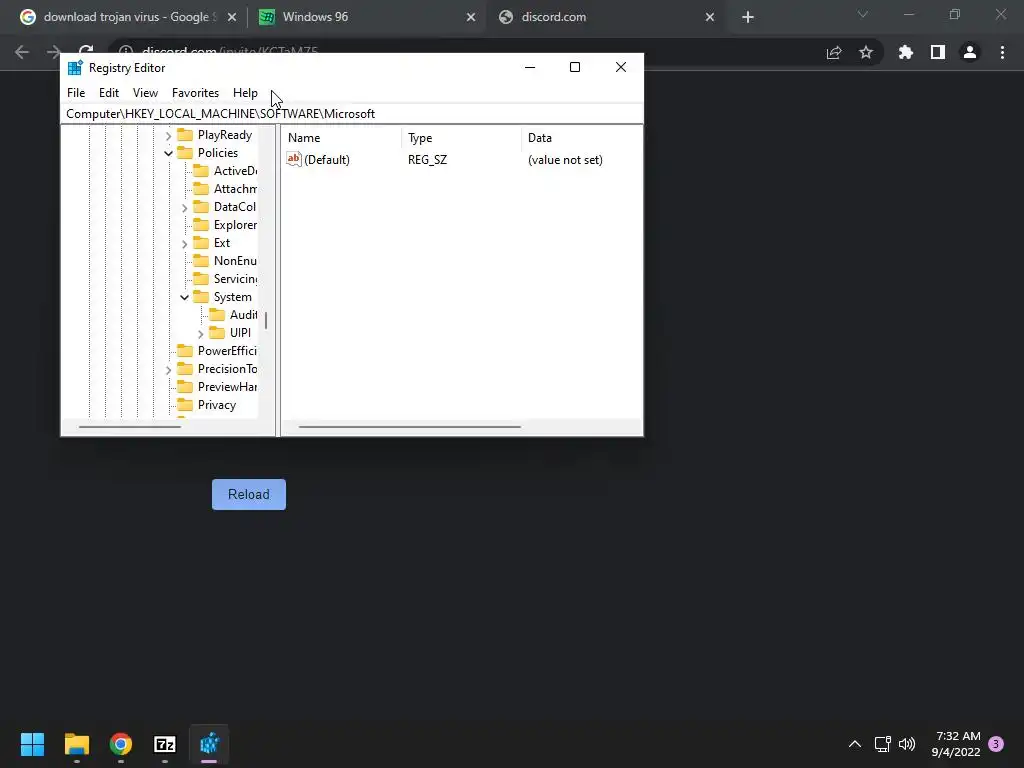Screen dimensions: 1024x768
Task: Bookmark this page with the star icon
Action: point(866,52)
